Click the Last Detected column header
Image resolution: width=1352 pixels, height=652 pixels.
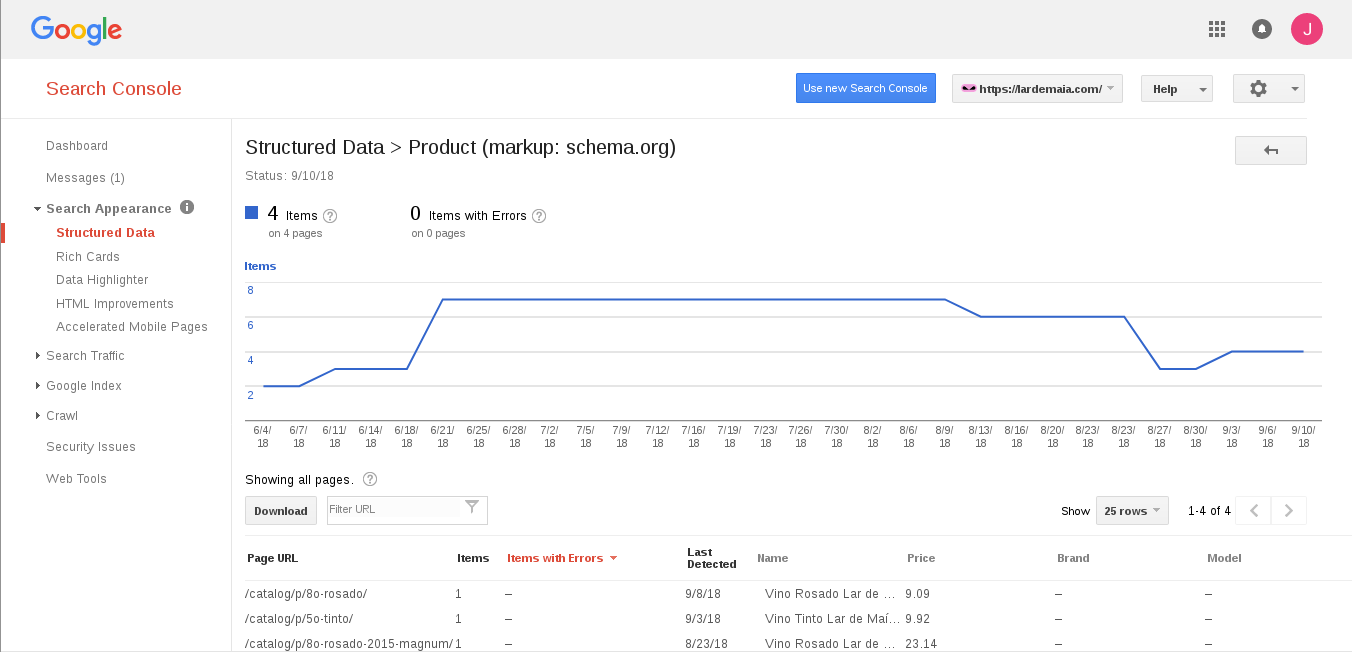tap(712, 558)
